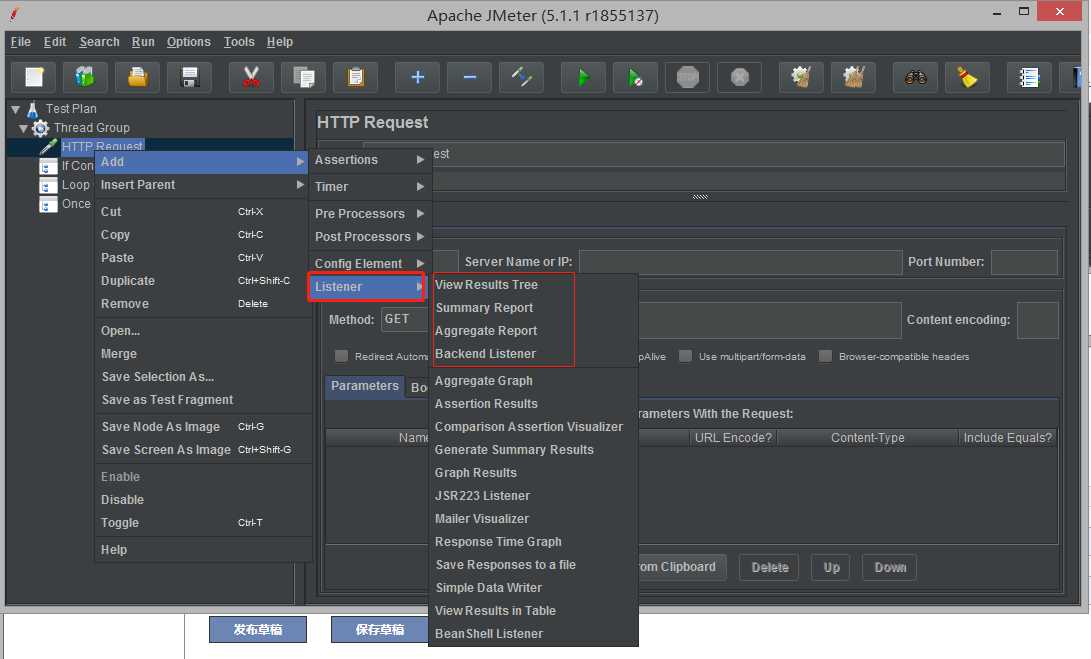Click Start no pauses icon
This screenshot has width=1091, height=659.
635,77
